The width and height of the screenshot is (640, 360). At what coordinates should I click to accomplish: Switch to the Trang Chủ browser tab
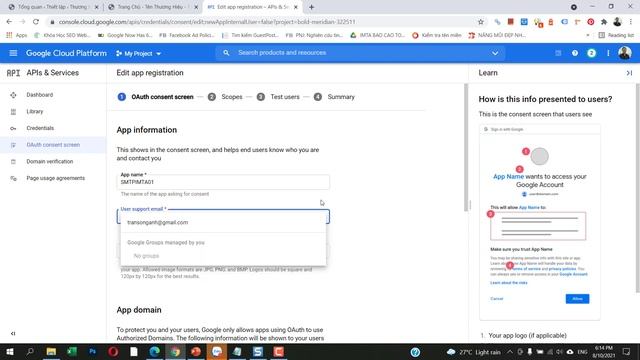click(153, 7)
